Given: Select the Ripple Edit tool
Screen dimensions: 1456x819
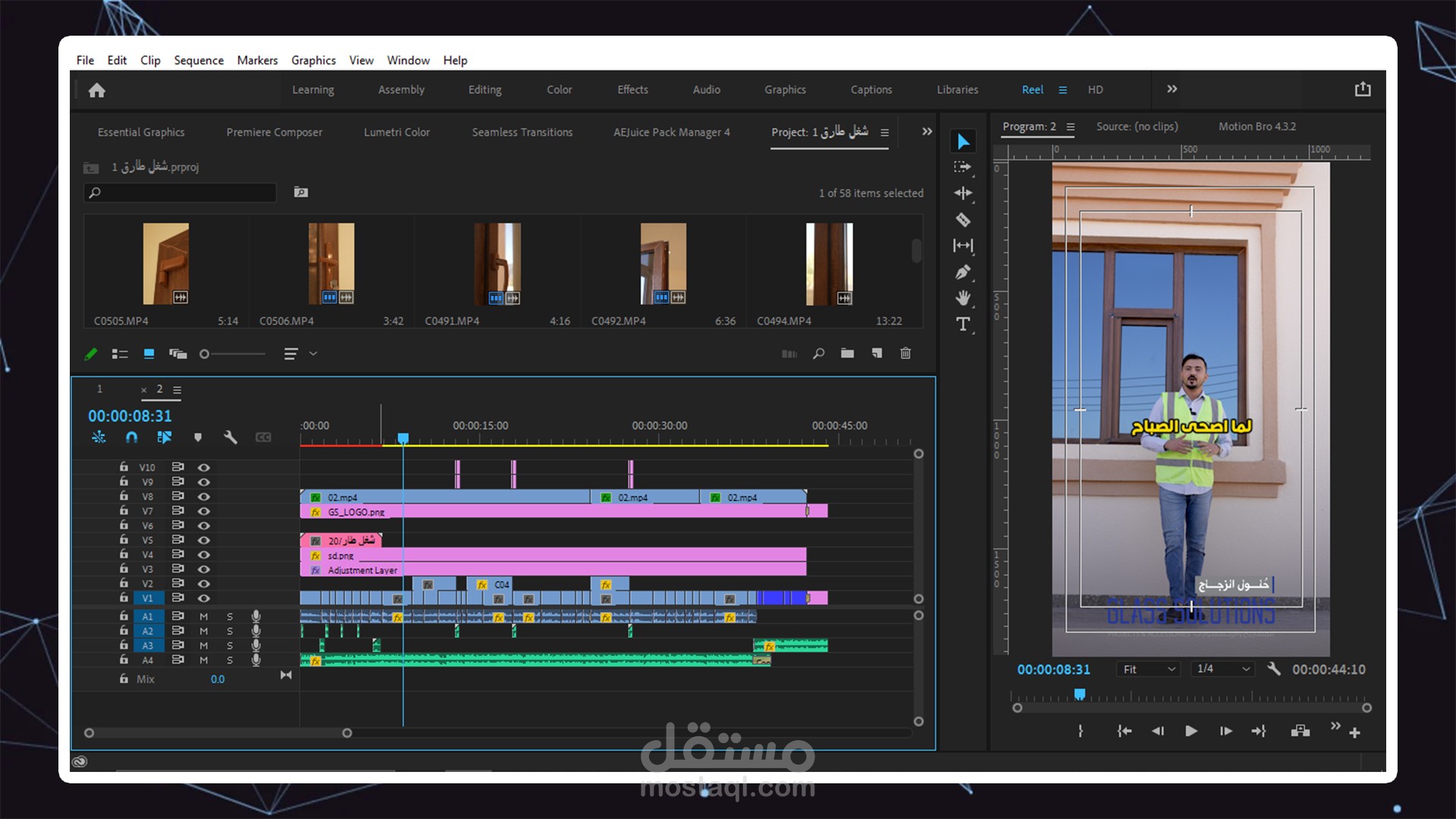Looking at the screenshot, I should tap(962, 193).
